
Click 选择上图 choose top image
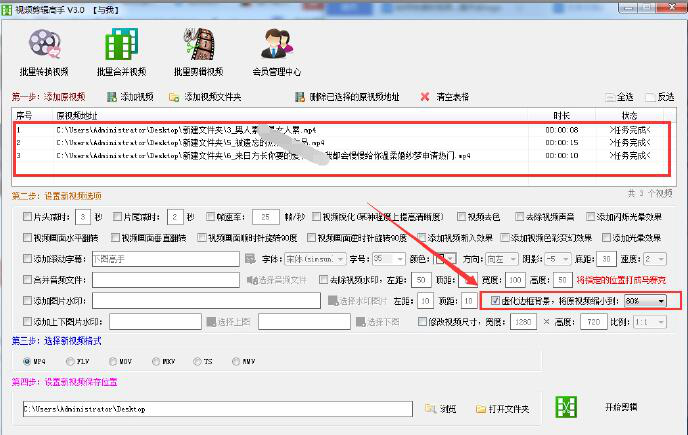(228, 322)
